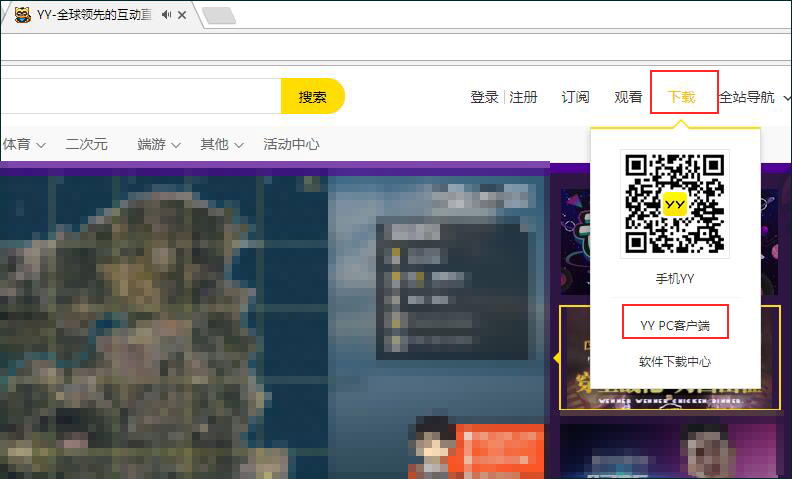This screenshot has width=792, height=479.
Task: Click the 手机YY label
Action: click(675, 278)
